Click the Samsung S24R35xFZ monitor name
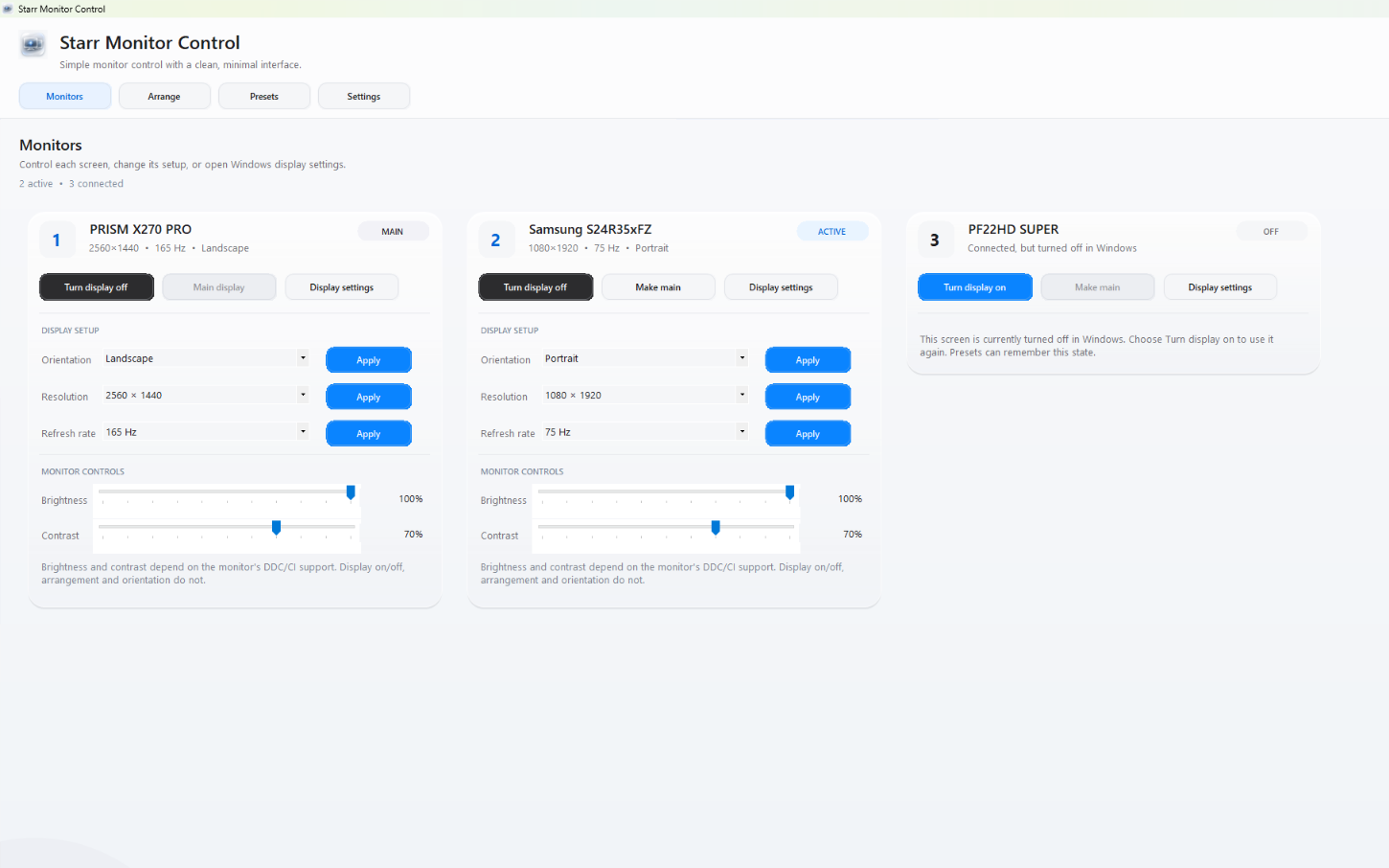 [590, 229]
